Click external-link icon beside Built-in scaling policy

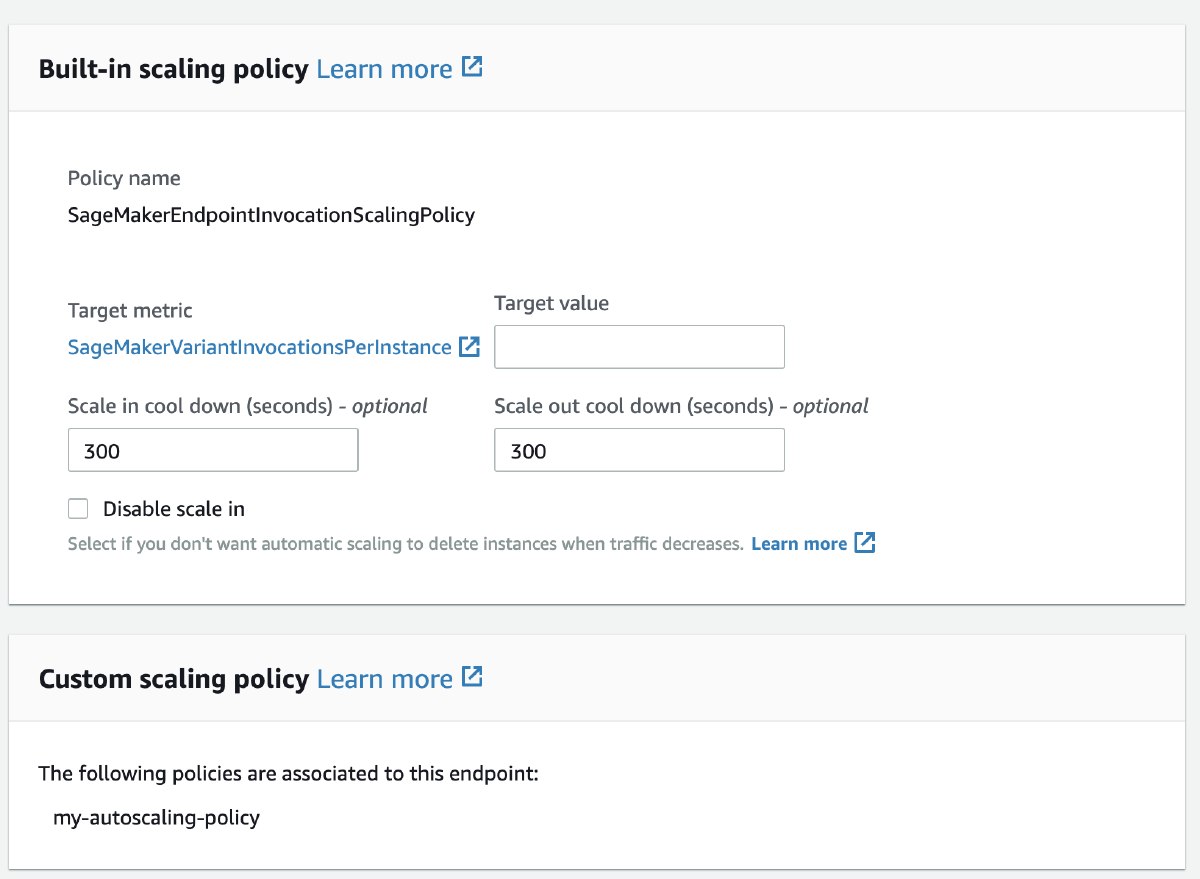(472, 68)
